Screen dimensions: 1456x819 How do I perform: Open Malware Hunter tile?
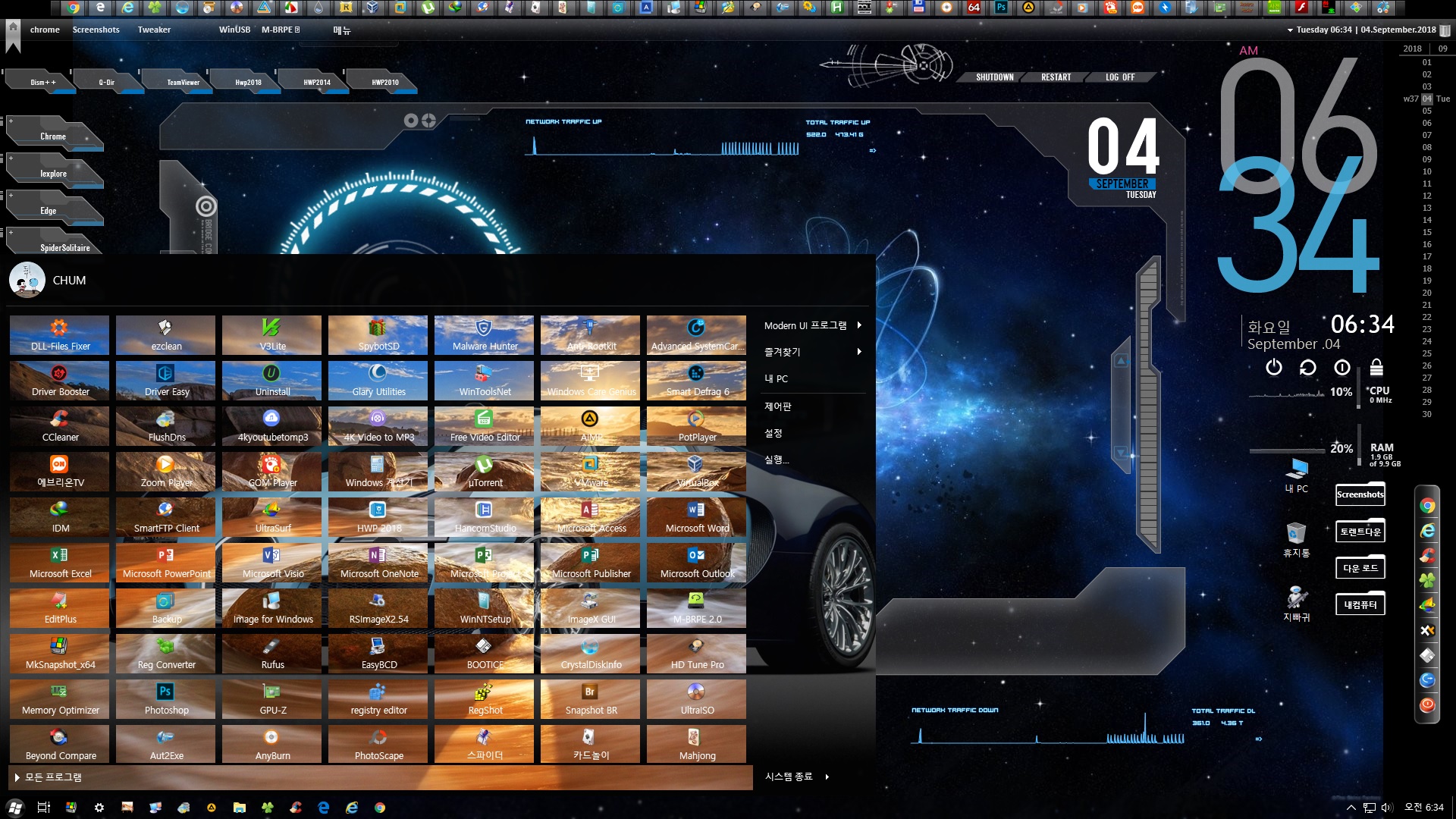[485, 335]
